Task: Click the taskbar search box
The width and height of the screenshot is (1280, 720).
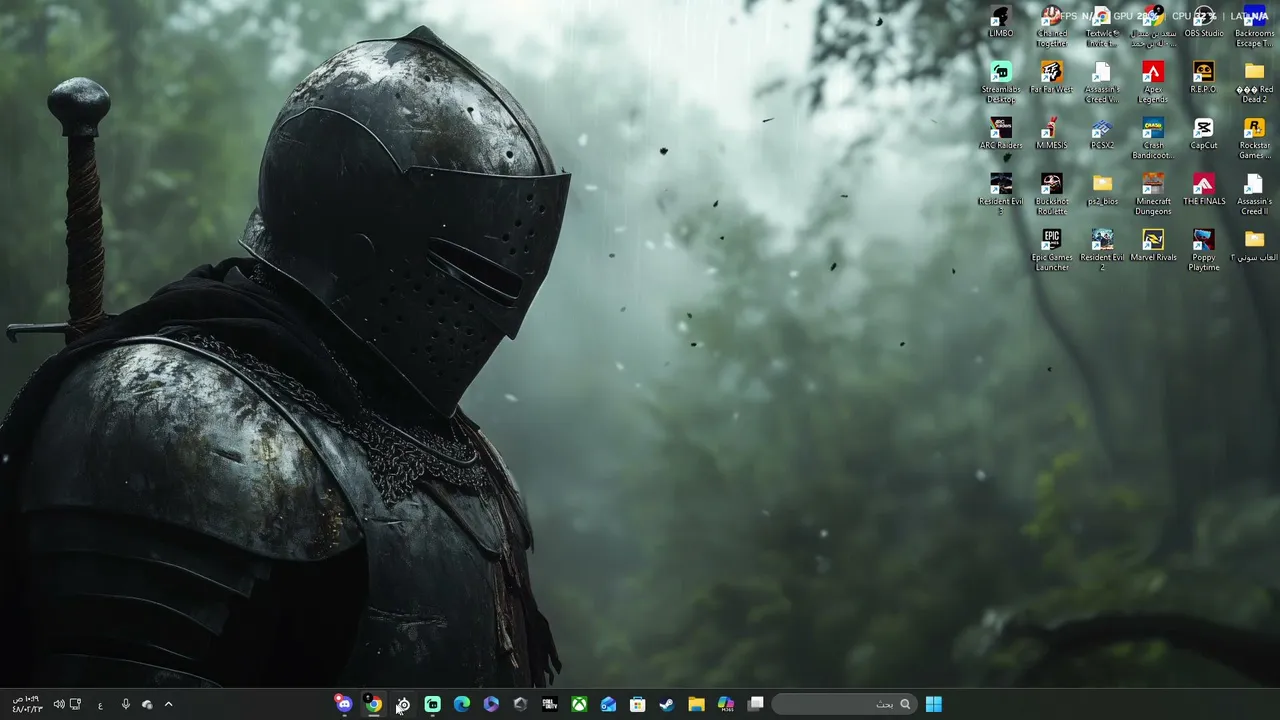Action: (x=845, y=704)
